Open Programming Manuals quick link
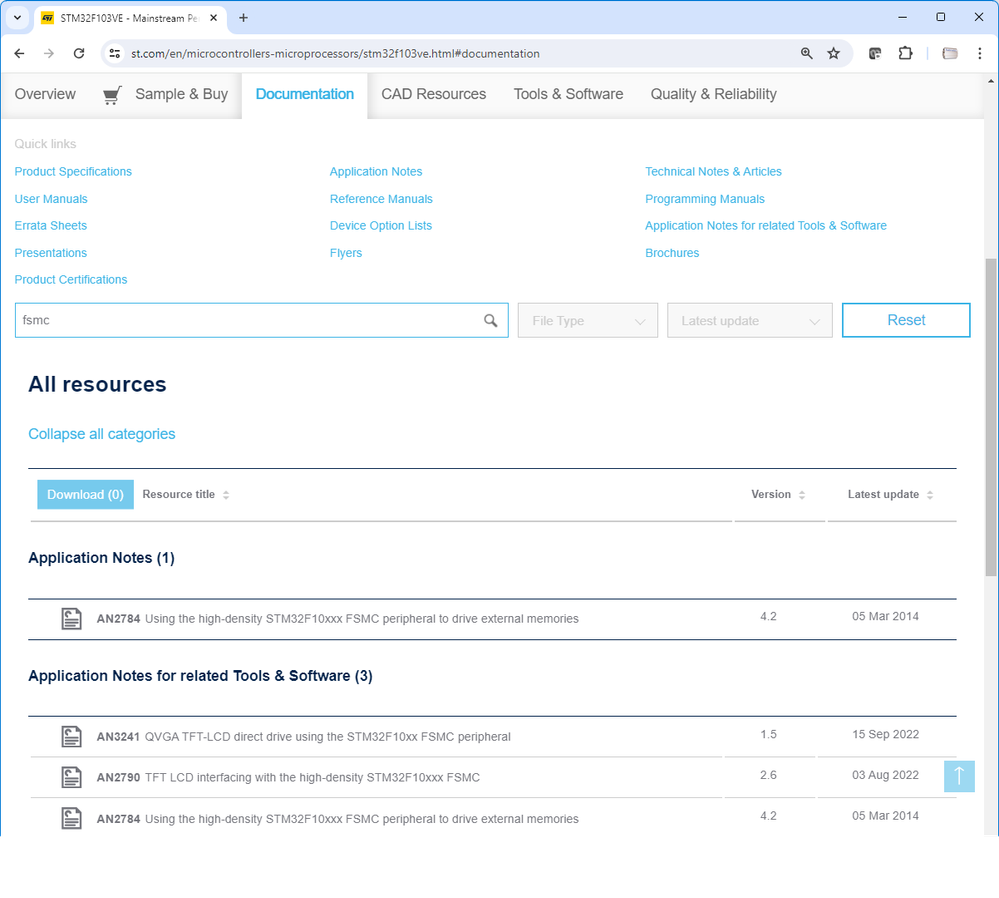 point(705,199)
